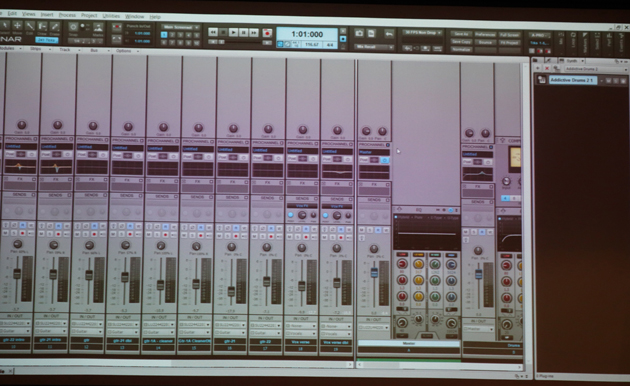Select the Erase tool in the toolbar
The height and width of the screenshot is (386, 630).
tap(55, 27)
